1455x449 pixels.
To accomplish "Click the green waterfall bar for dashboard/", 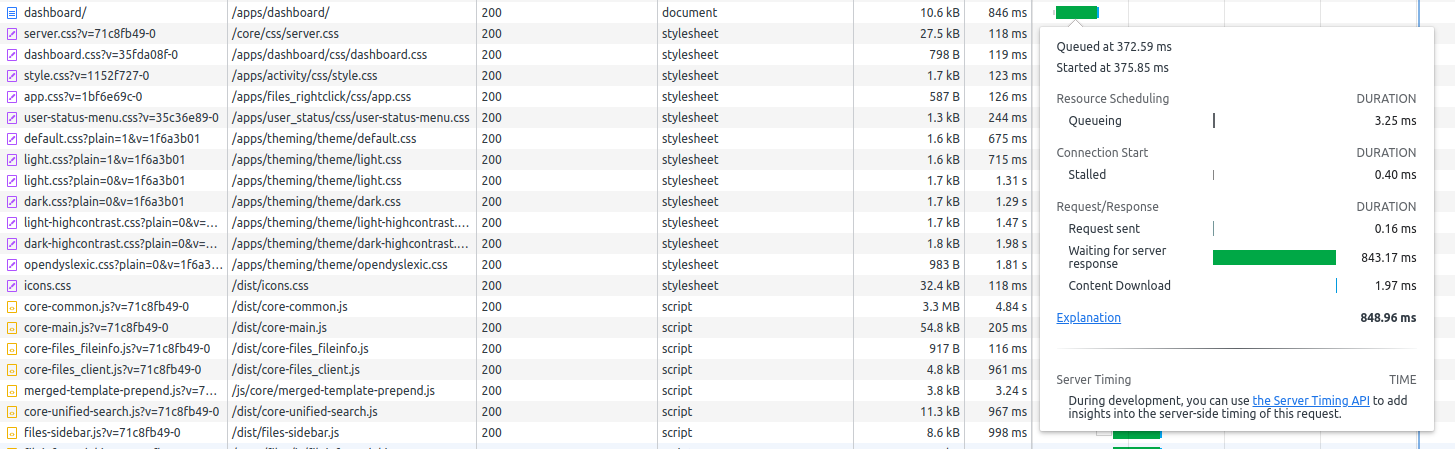I will point(1076,12).
